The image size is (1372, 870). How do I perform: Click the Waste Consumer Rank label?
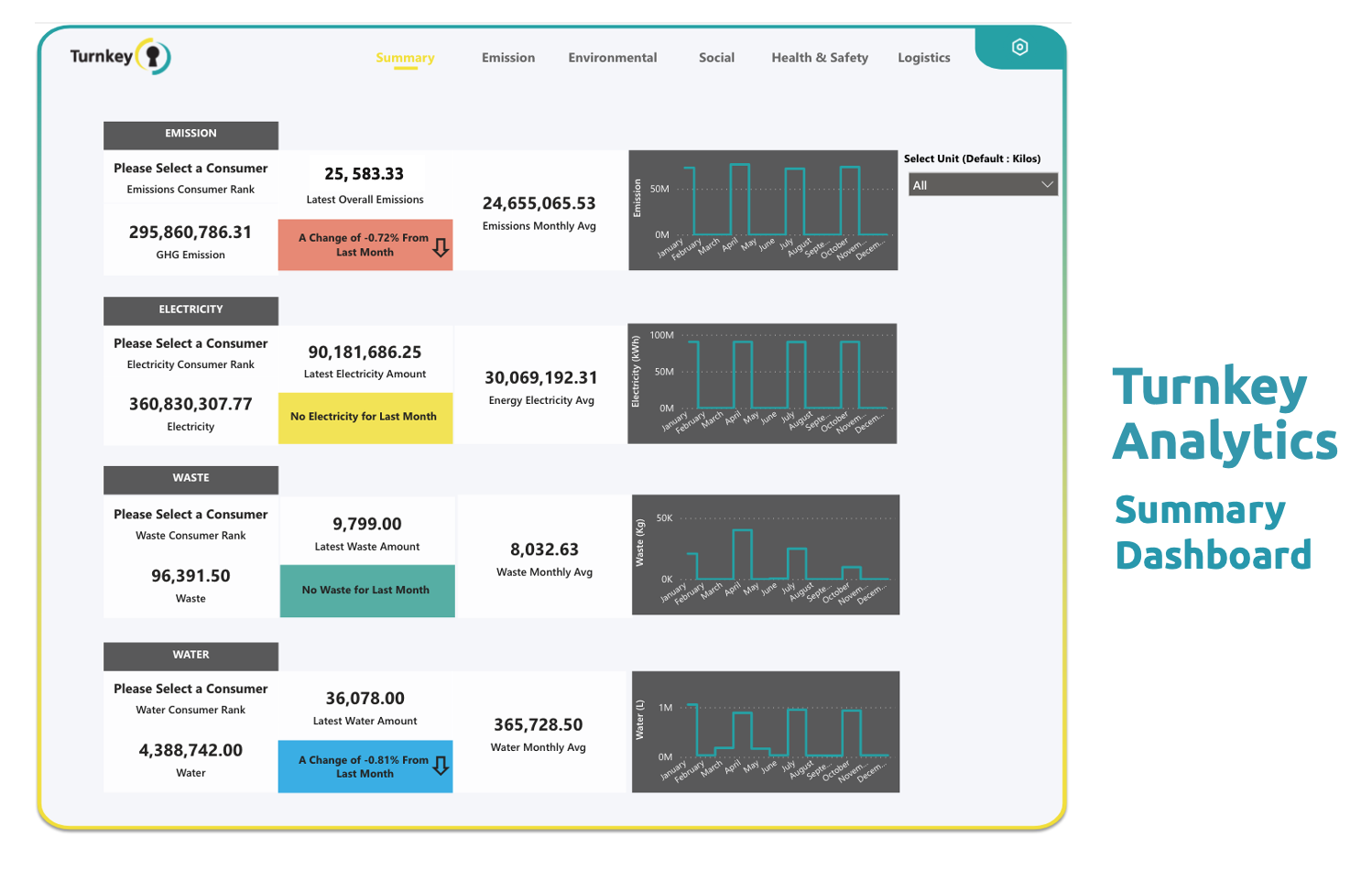(x=191, y=536)
